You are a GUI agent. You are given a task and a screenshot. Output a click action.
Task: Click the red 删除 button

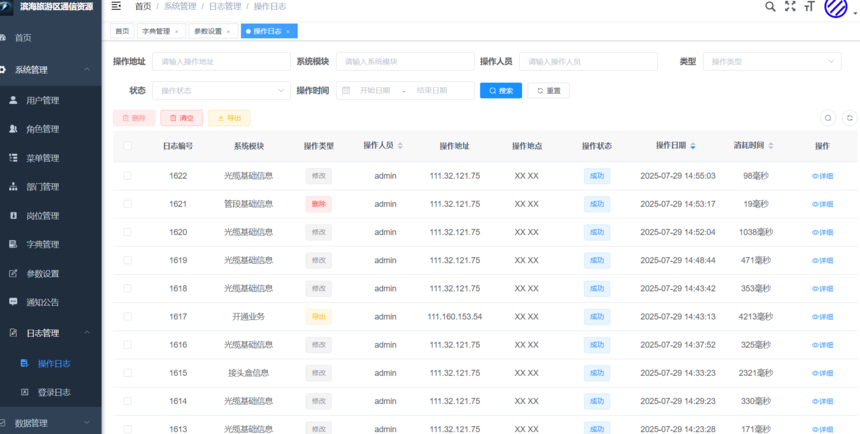point(134,118)
